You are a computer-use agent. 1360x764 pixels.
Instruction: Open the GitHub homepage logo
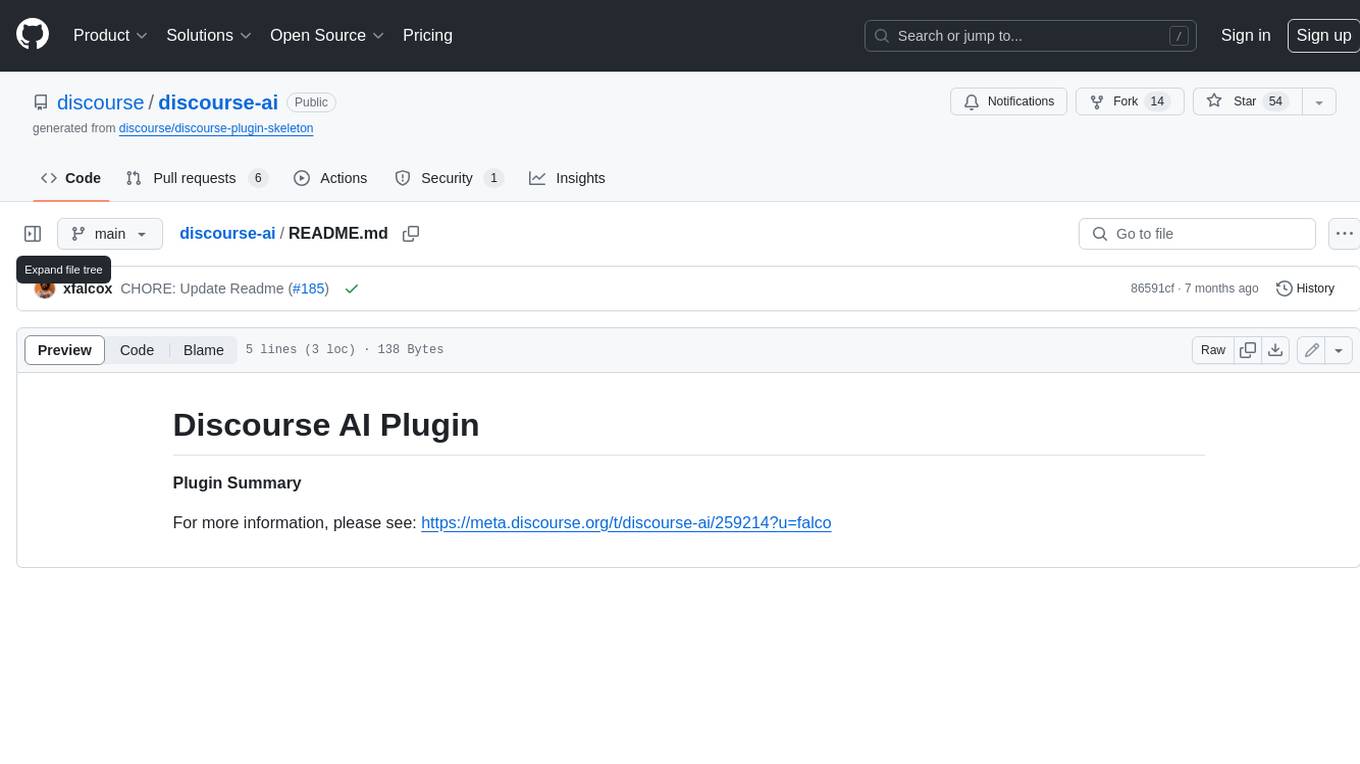[x=33, y=35]
